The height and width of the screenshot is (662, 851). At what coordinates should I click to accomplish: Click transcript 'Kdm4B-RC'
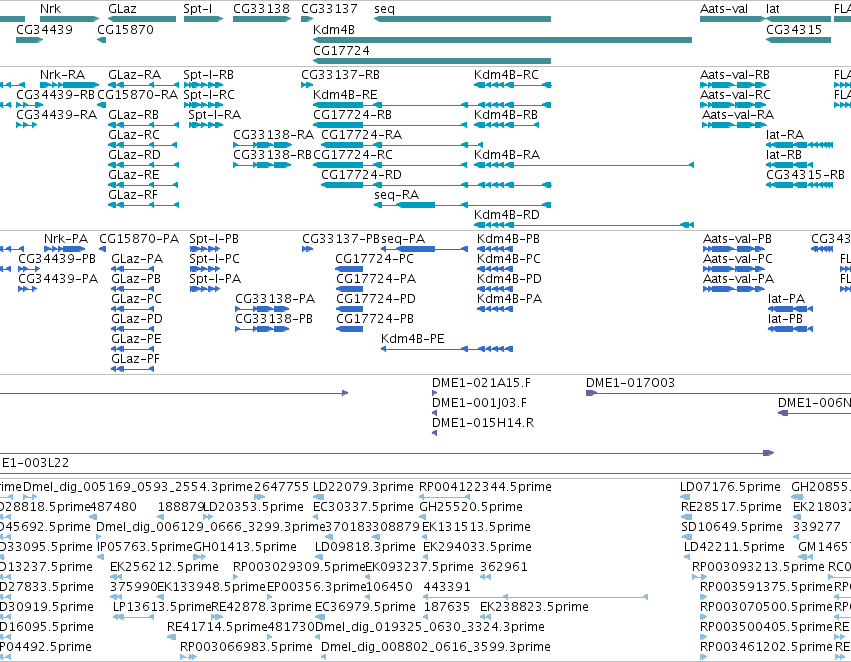coord(506,75)
